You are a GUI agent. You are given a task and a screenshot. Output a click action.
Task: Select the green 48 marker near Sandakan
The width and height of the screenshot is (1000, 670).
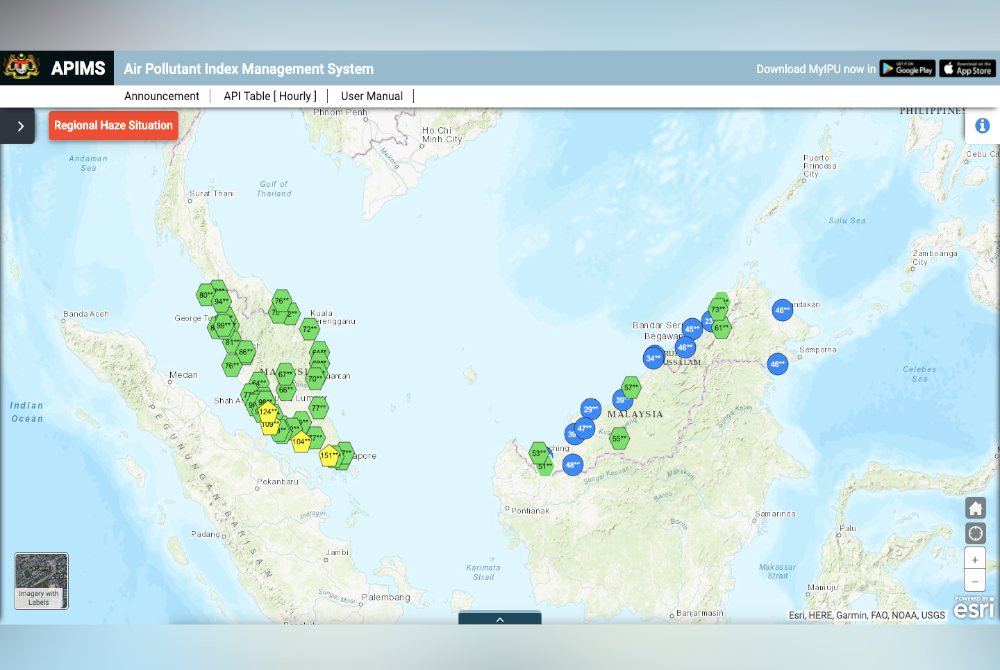(x=783, y=311)
